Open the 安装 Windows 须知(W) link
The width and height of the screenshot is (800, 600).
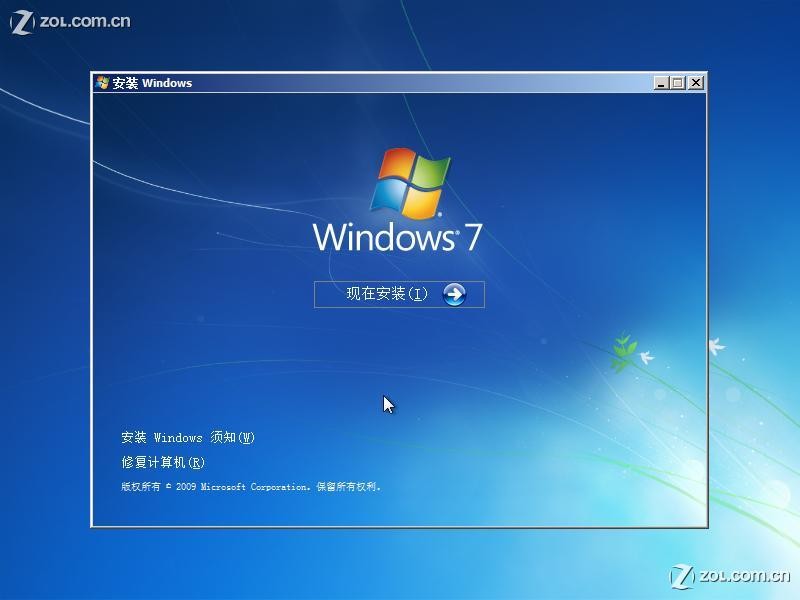pos(186,438)
